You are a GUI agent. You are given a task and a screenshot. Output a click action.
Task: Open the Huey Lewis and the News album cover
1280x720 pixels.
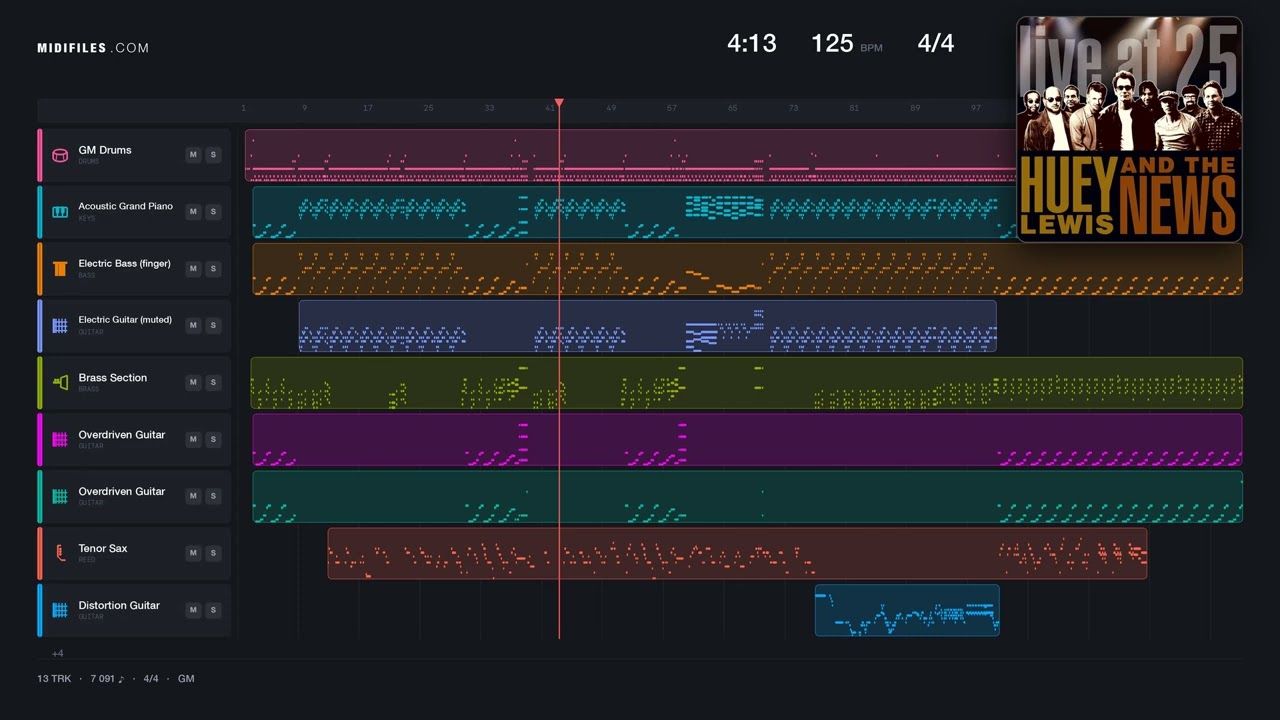[x=1129, y=129]
